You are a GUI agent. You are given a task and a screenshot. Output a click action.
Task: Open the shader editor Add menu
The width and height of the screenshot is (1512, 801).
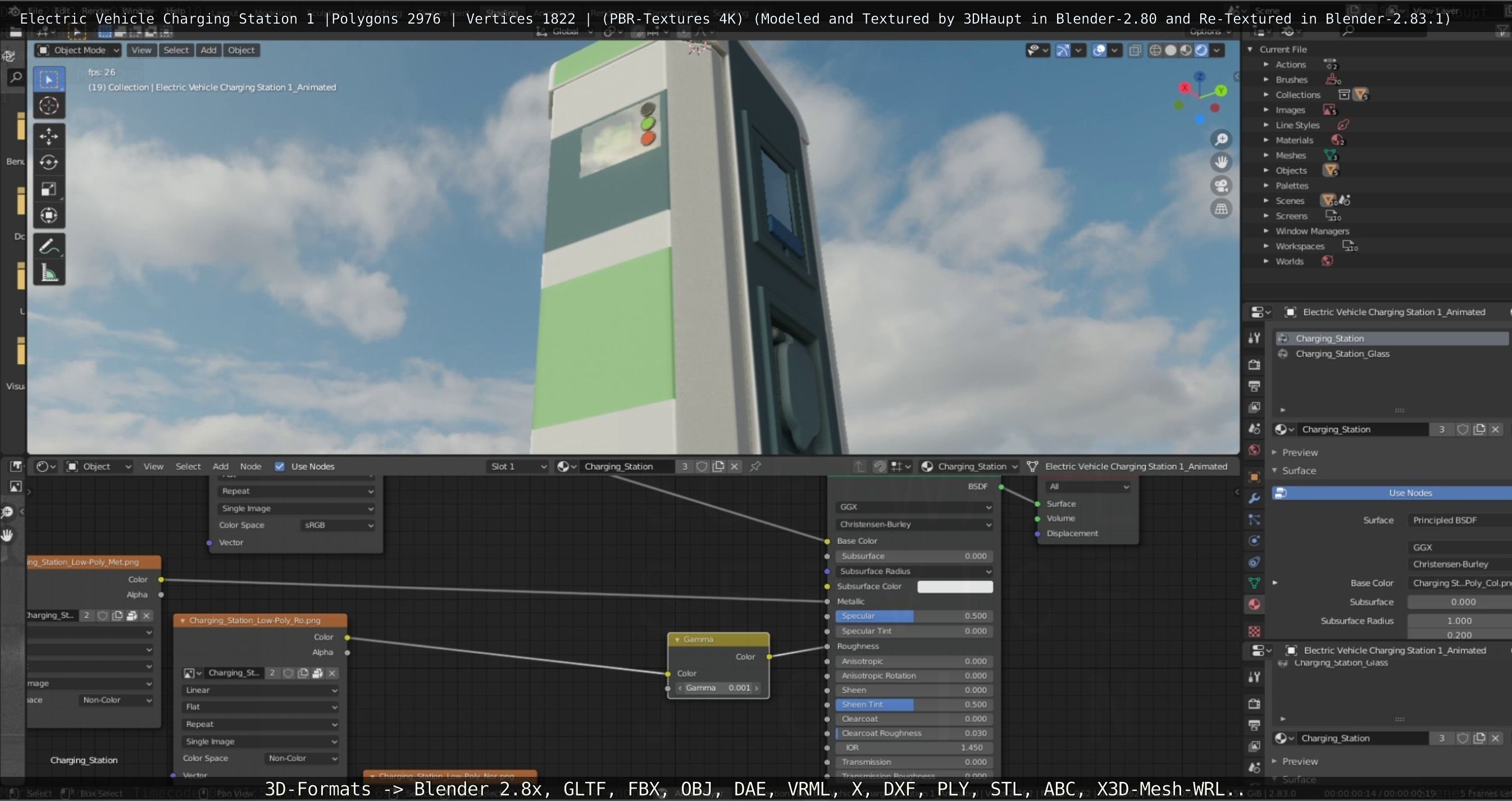pyautogui.click(x=221, y=467)
